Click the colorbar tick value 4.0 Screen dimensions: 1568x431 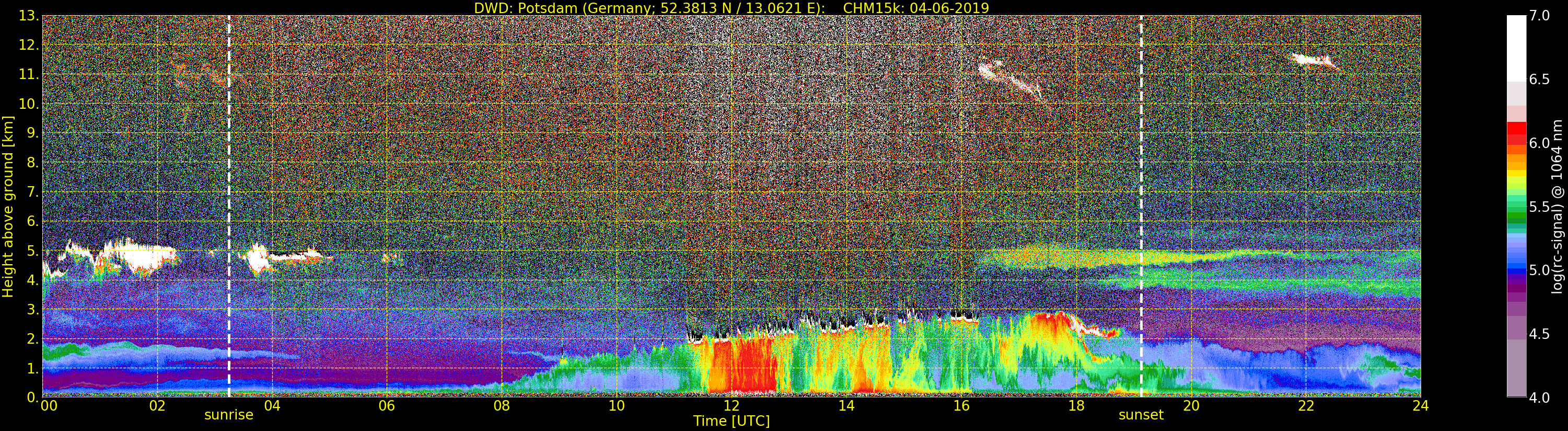[1539, 398]
